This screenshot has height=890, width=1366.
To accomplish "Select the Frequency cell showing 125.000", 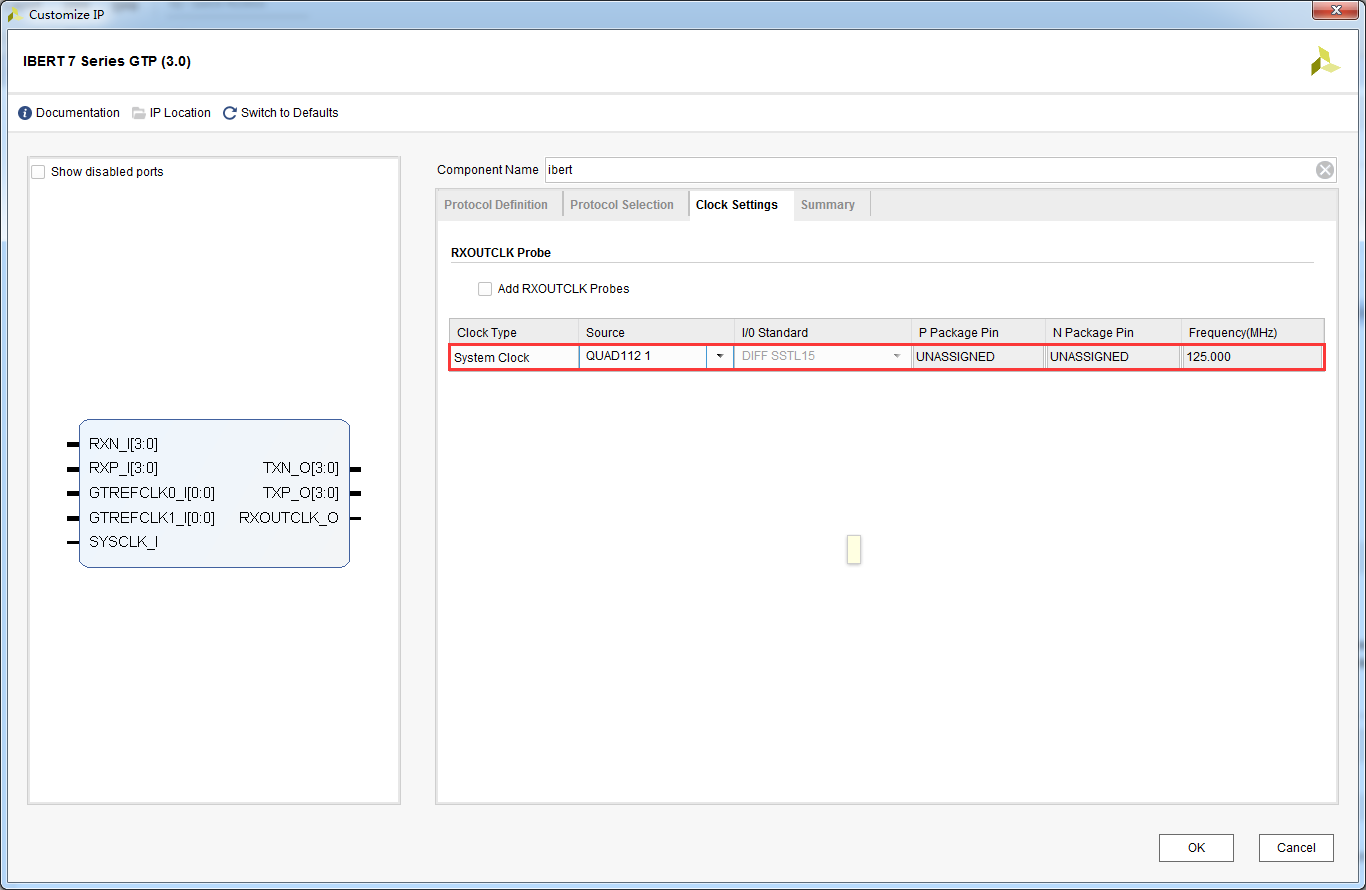I will point(1252,357).
